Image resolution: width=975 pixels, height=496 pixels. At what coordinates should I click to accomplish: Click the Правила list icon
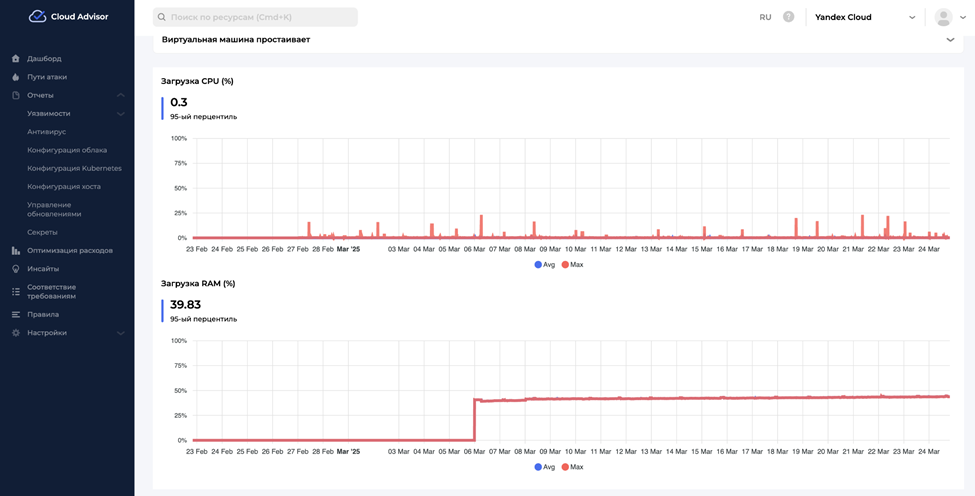[16, 314]
